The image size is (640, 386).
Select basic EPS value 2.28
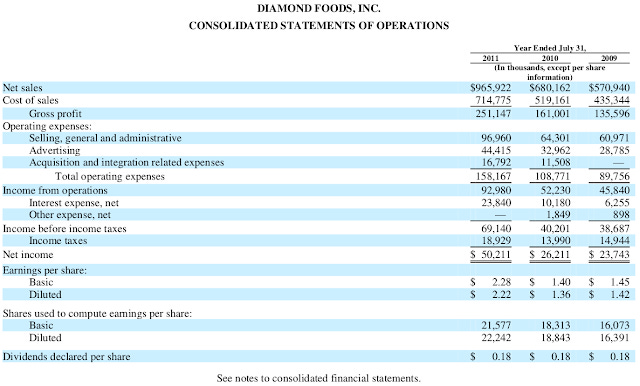click(x=502, y=282)
